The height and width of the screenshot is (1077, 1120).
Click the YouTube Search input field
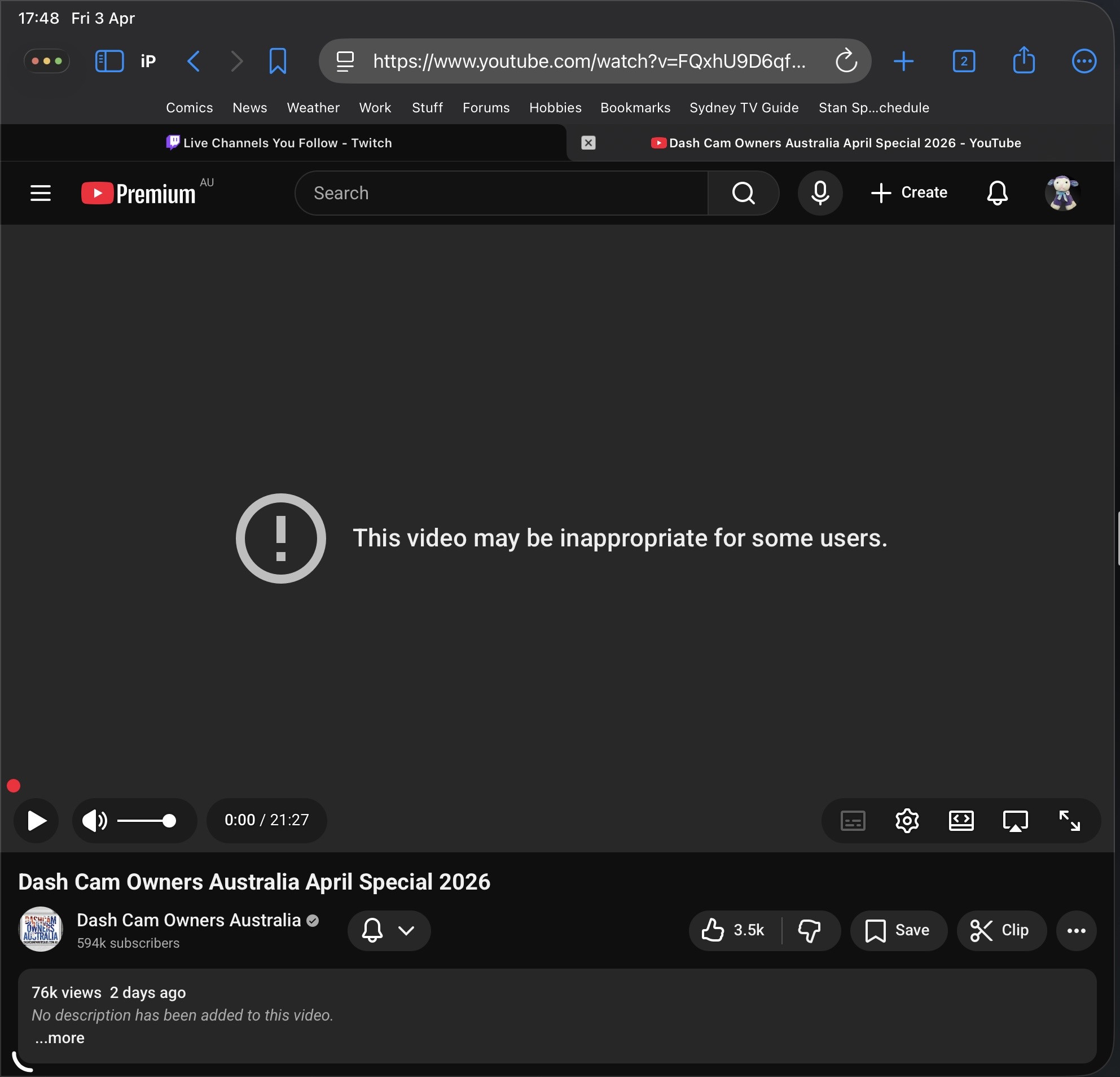(x=501, y=192)
